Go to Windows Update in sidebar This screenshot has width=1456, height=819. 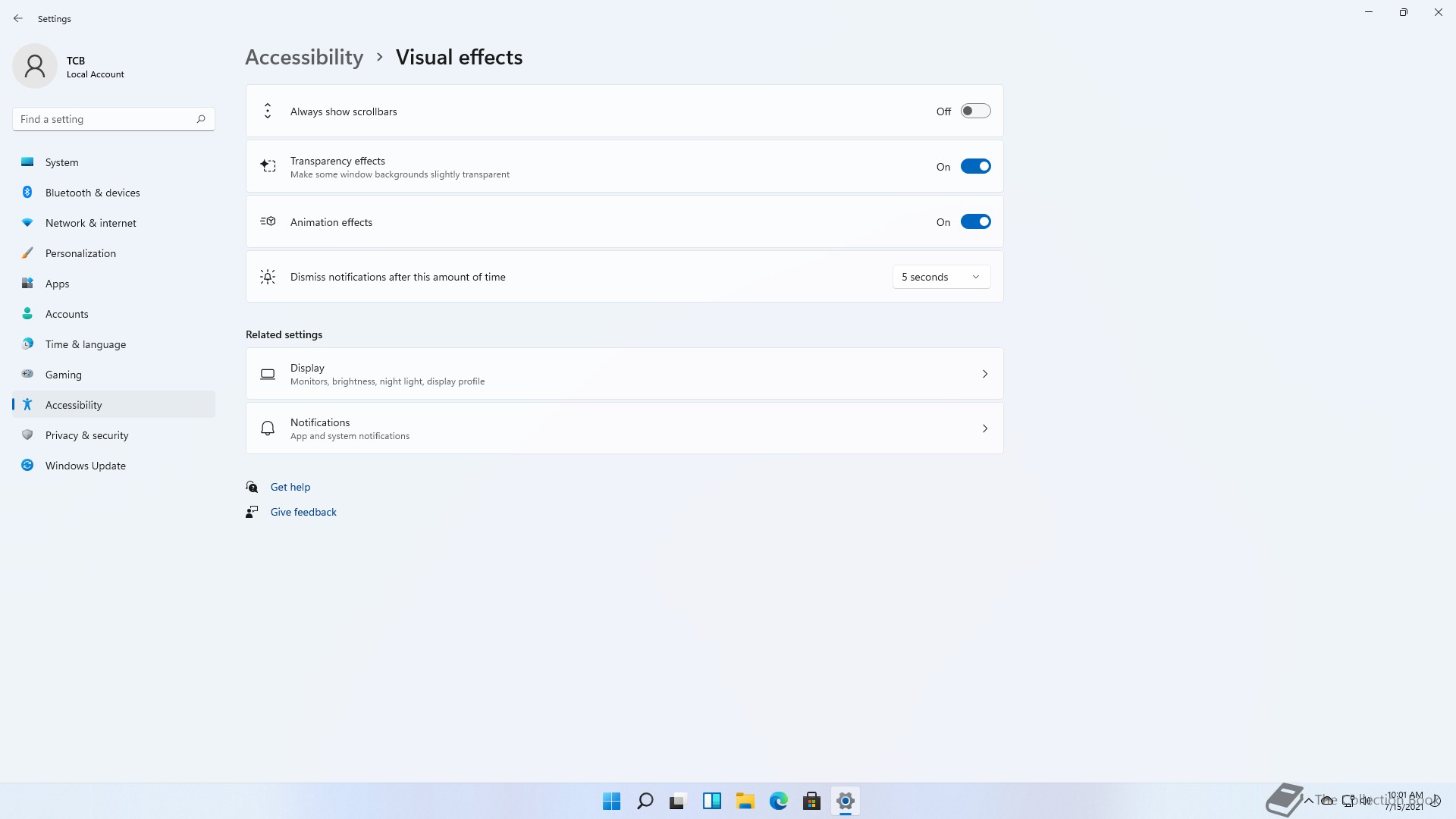85,466
